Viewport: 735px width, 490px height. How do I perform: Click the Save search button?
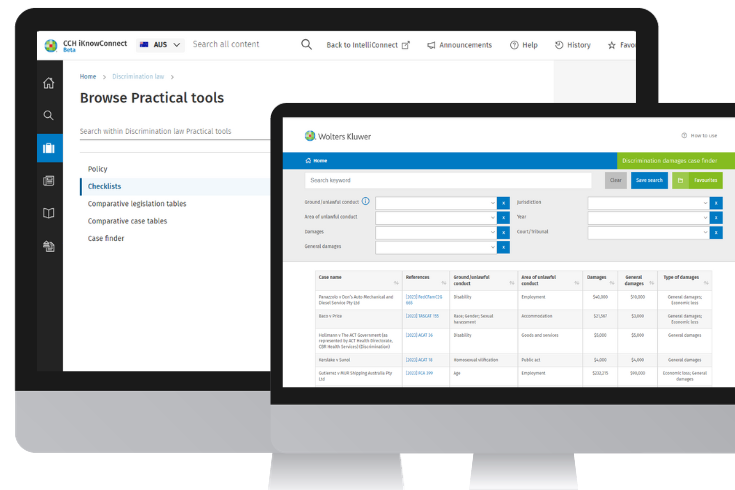649,180
